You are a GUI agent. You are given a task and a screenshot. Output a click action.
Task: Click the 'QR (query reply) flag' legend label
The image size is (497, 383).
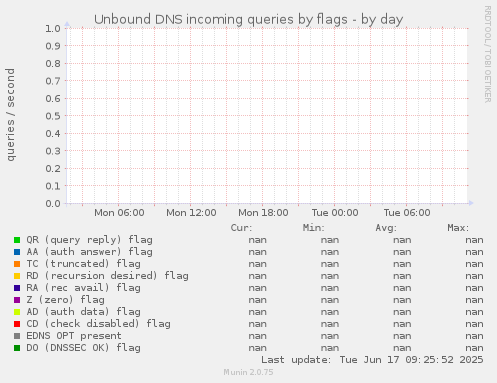[x=89, y=240]
